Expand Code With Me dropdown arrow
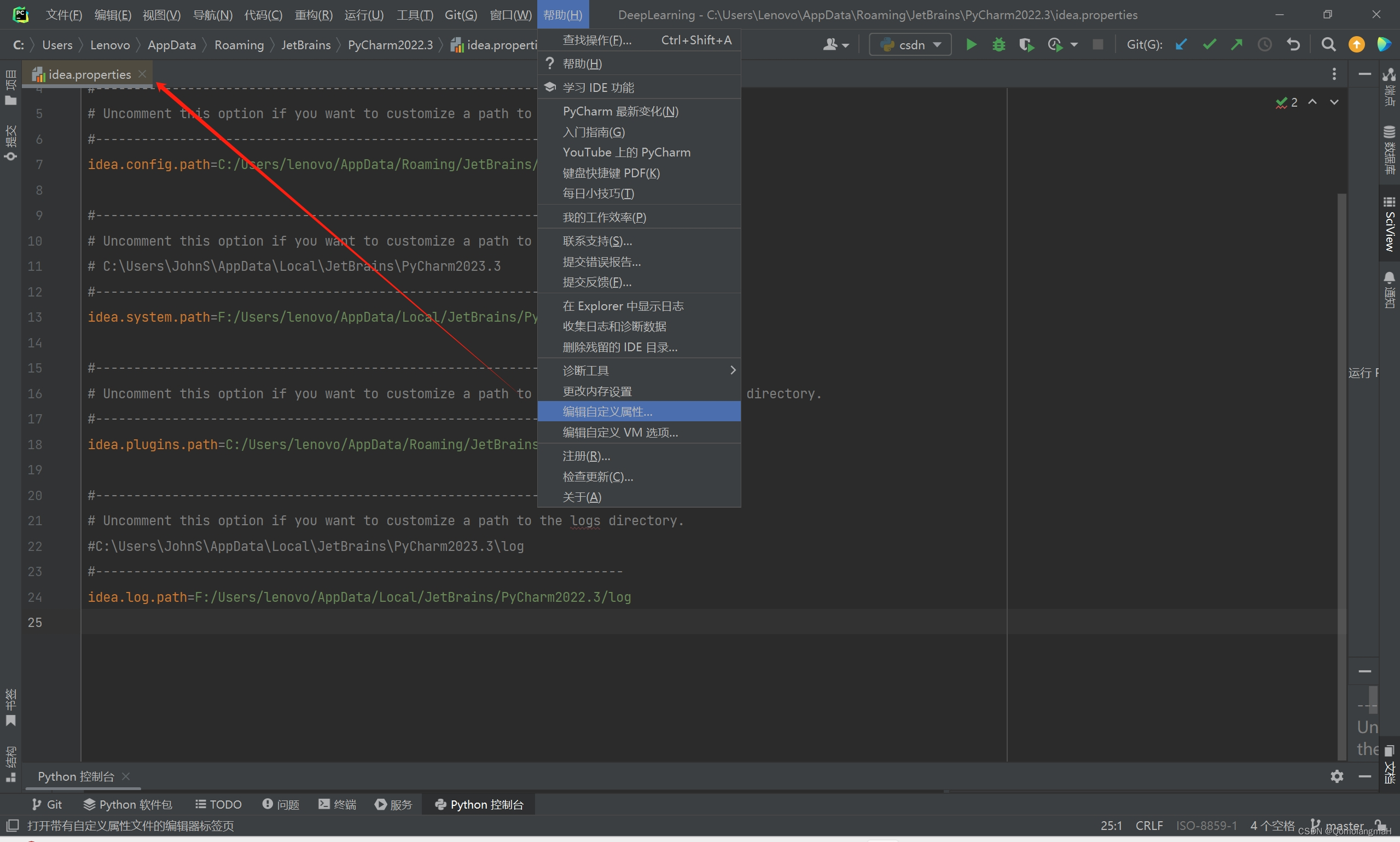The height and width of the screenshot is (842, 1400). 845,45
